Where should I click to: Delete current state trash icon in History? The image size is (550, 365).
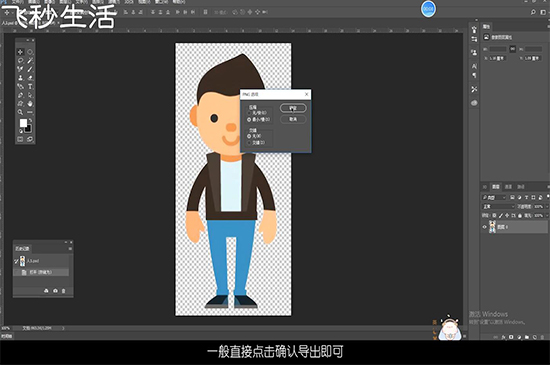tap(63, 291)
